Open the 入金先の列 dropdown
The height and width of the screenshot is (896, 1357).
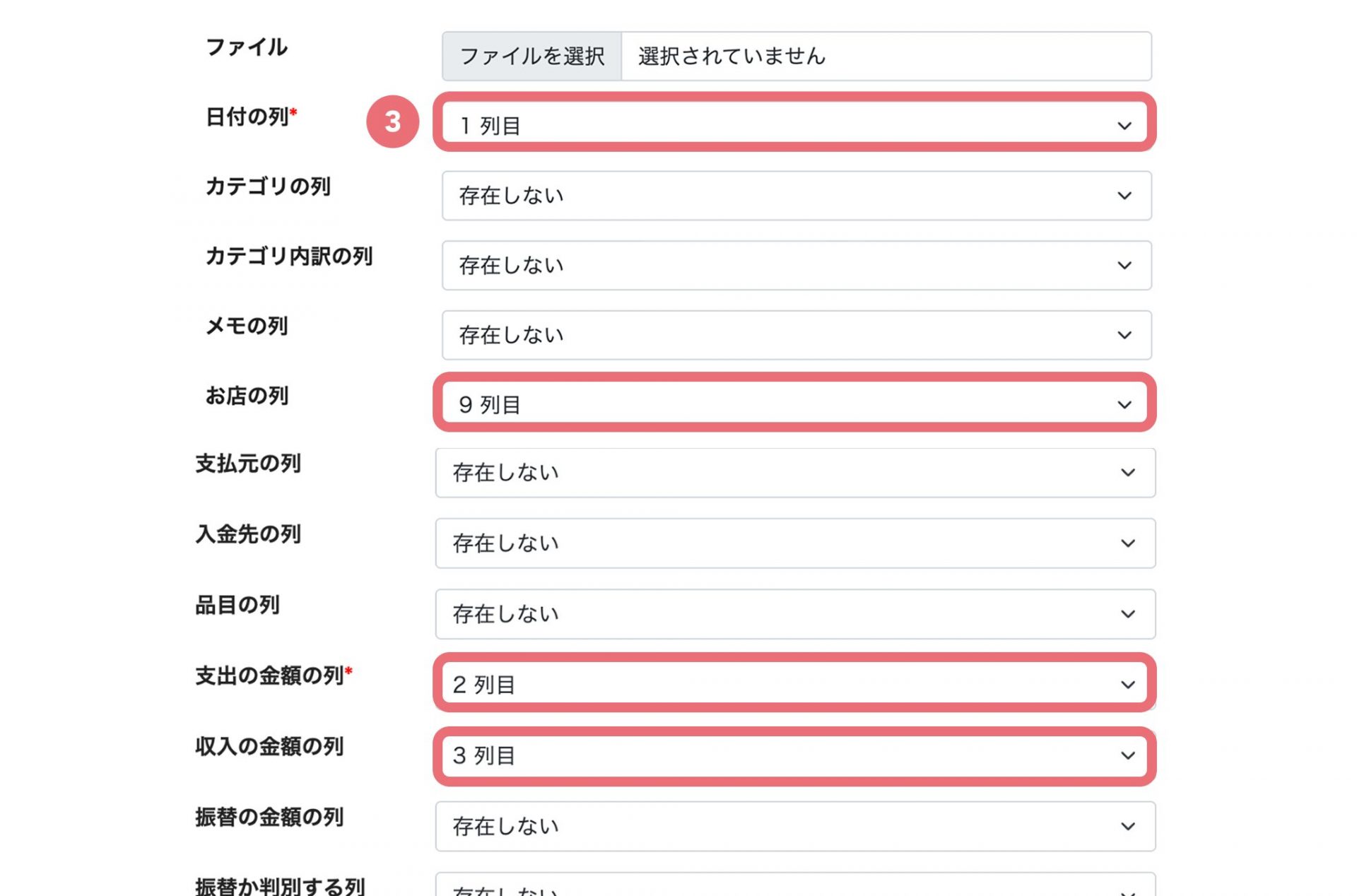[x=795, y=543]
